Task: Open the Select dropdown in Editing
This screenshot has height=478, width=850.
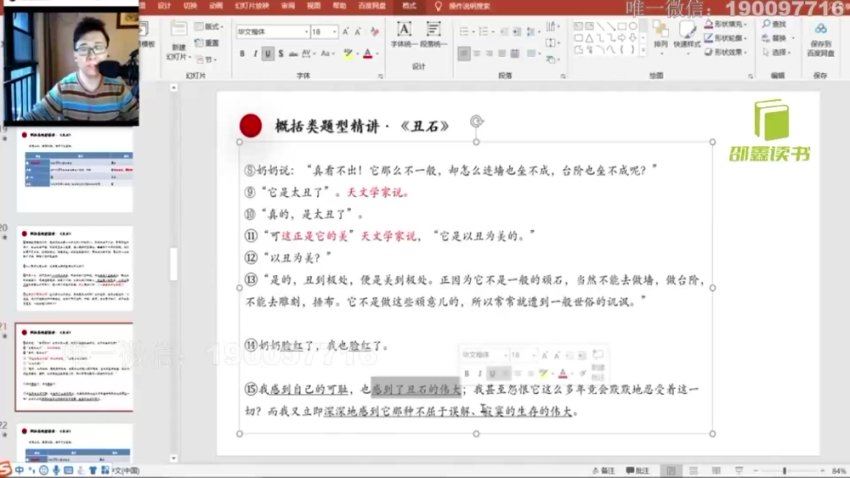Action: (778, 52)
